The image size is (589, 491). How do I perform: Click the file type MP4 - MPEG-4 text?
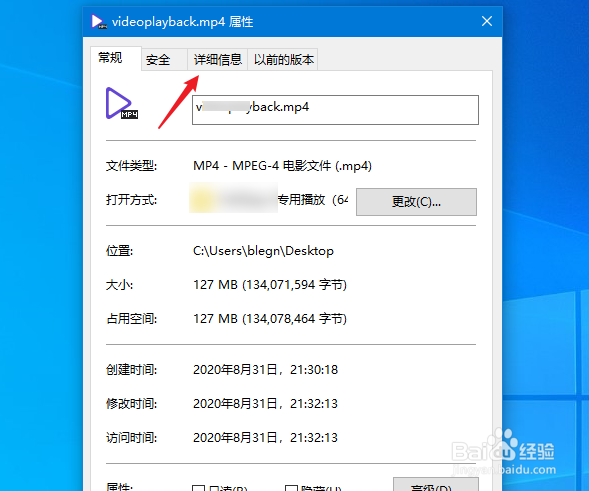[x=282, y=166]
